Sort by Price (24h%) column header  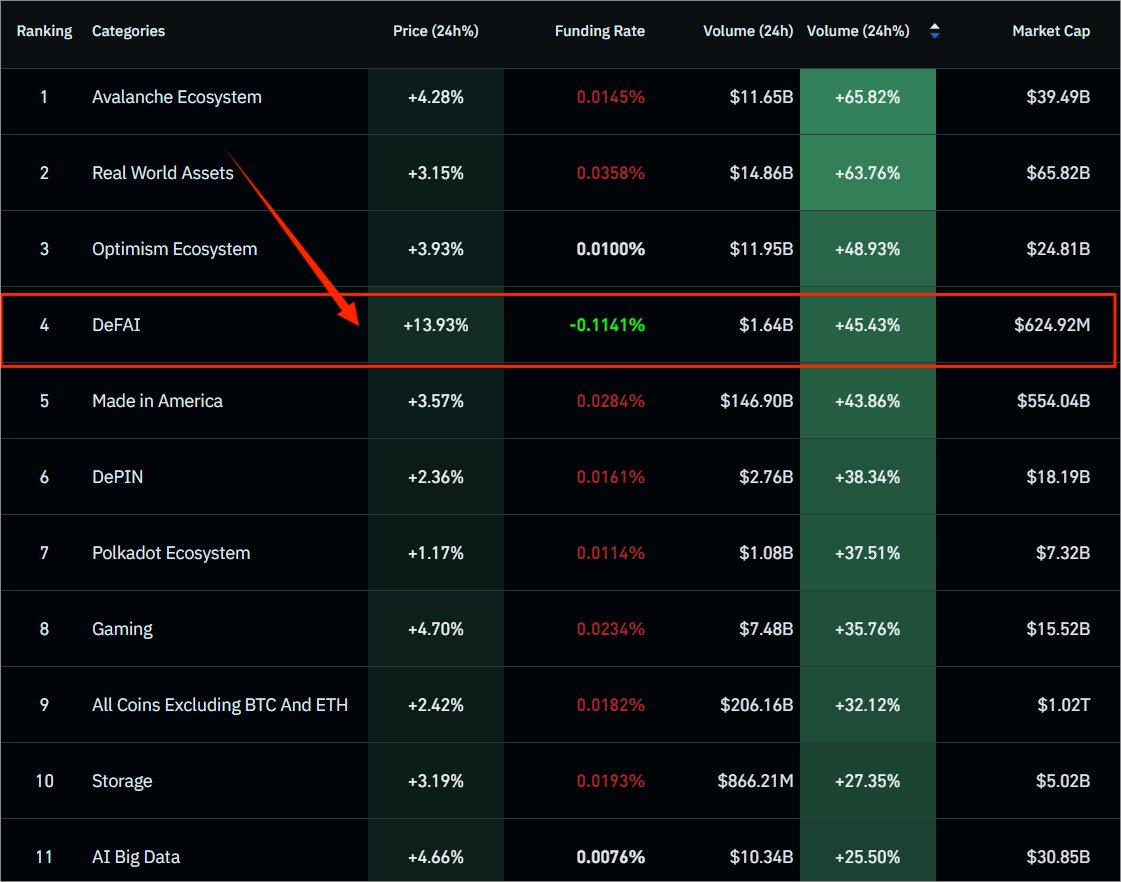(435, 31)
